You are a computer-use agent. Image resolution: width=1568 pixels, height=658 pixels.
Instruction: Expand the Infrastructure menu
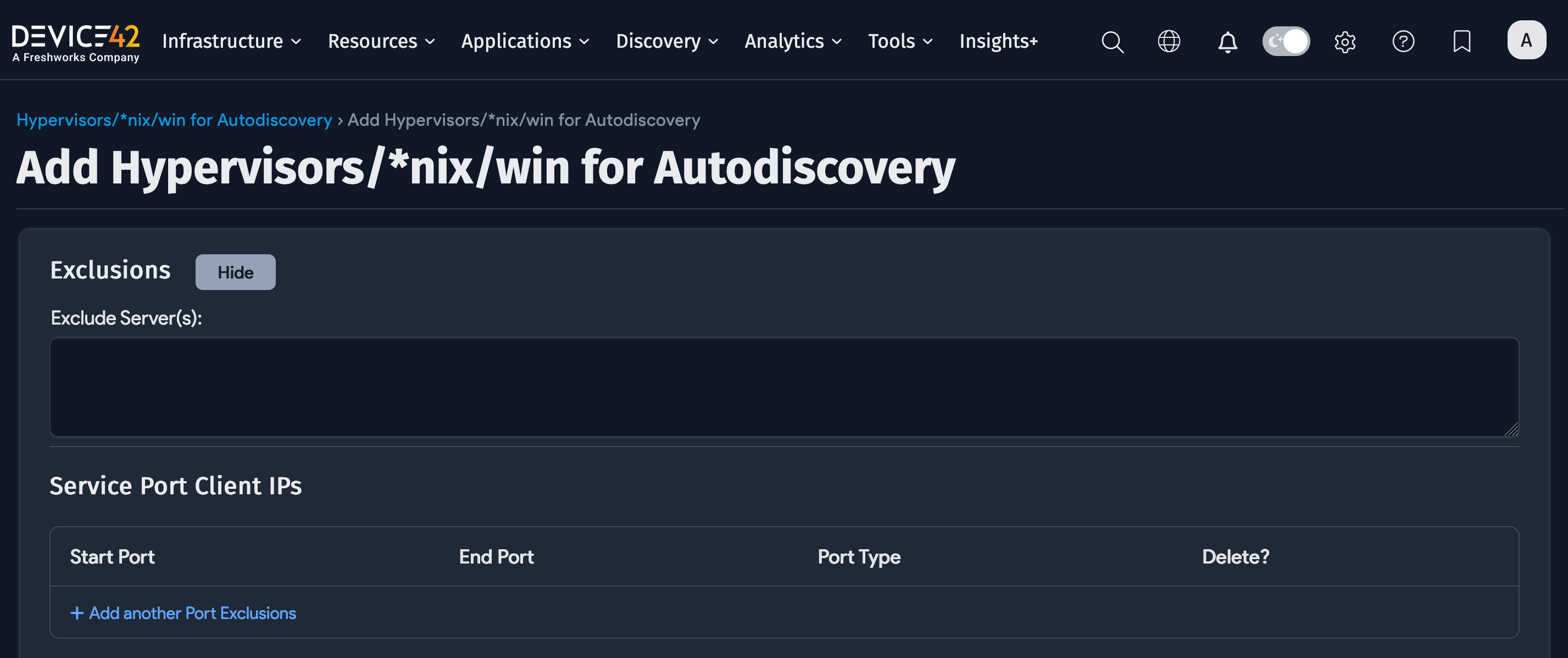231,41
